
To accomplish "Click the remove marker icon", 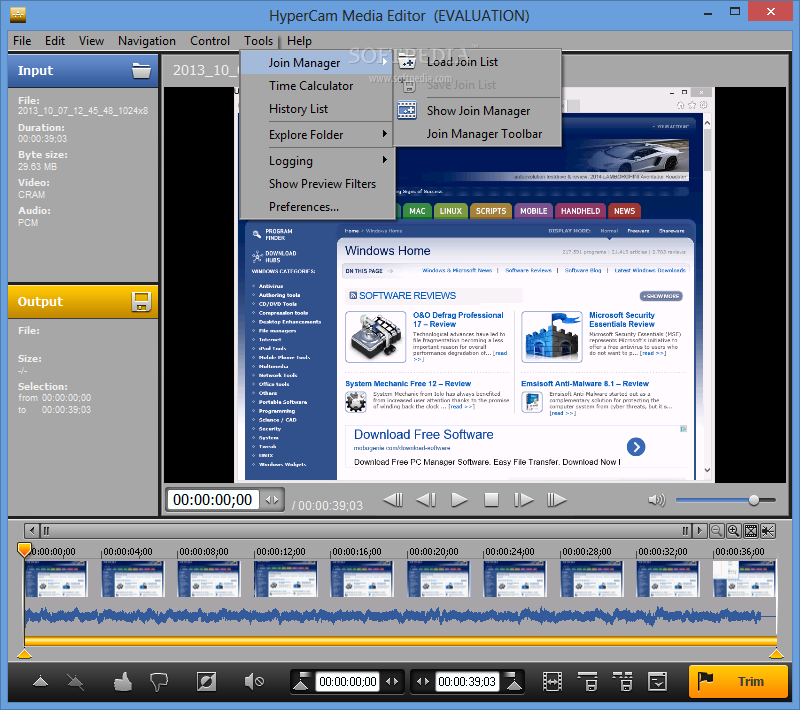I will [75, 682].
